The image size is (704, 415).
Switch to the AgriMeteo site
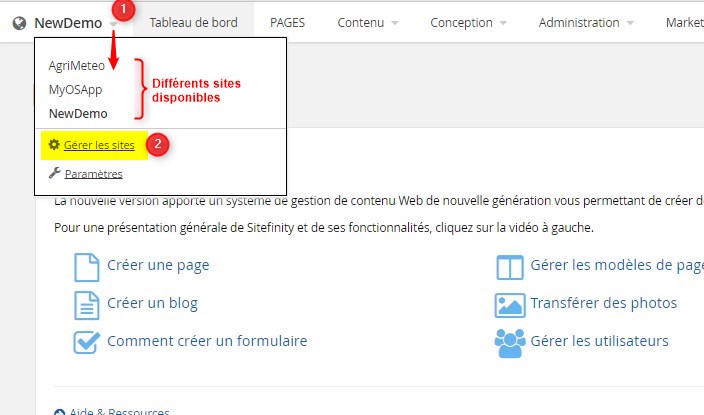(76, 66)
